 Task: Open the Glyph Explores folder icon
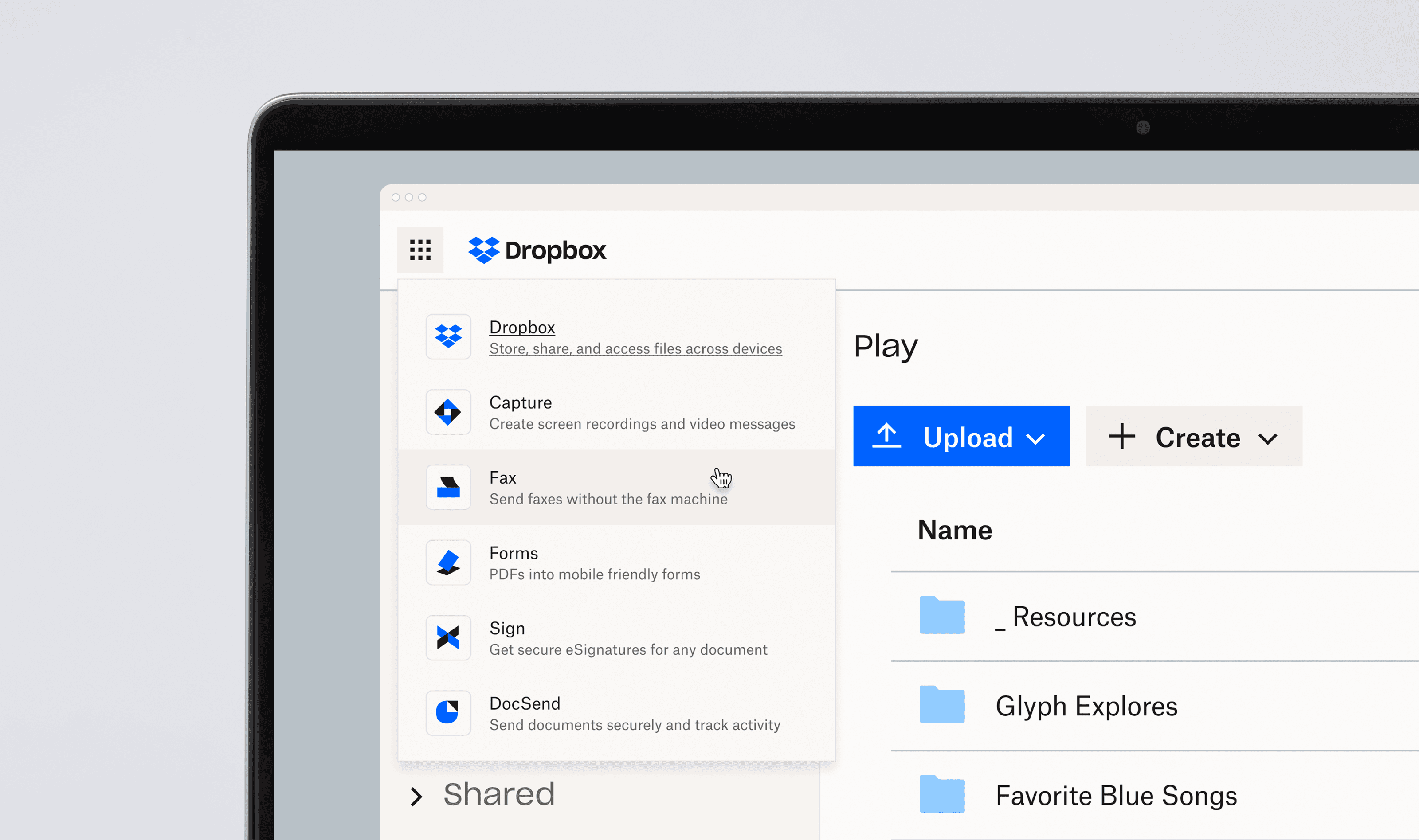pyautogui.click(x=942, y=705)
